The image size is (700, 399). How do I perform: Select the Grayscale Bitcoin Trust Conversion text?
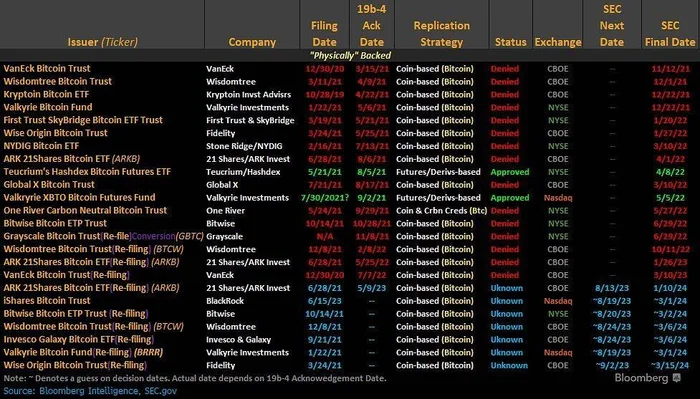pyautogui.click(x=153, y=237)
